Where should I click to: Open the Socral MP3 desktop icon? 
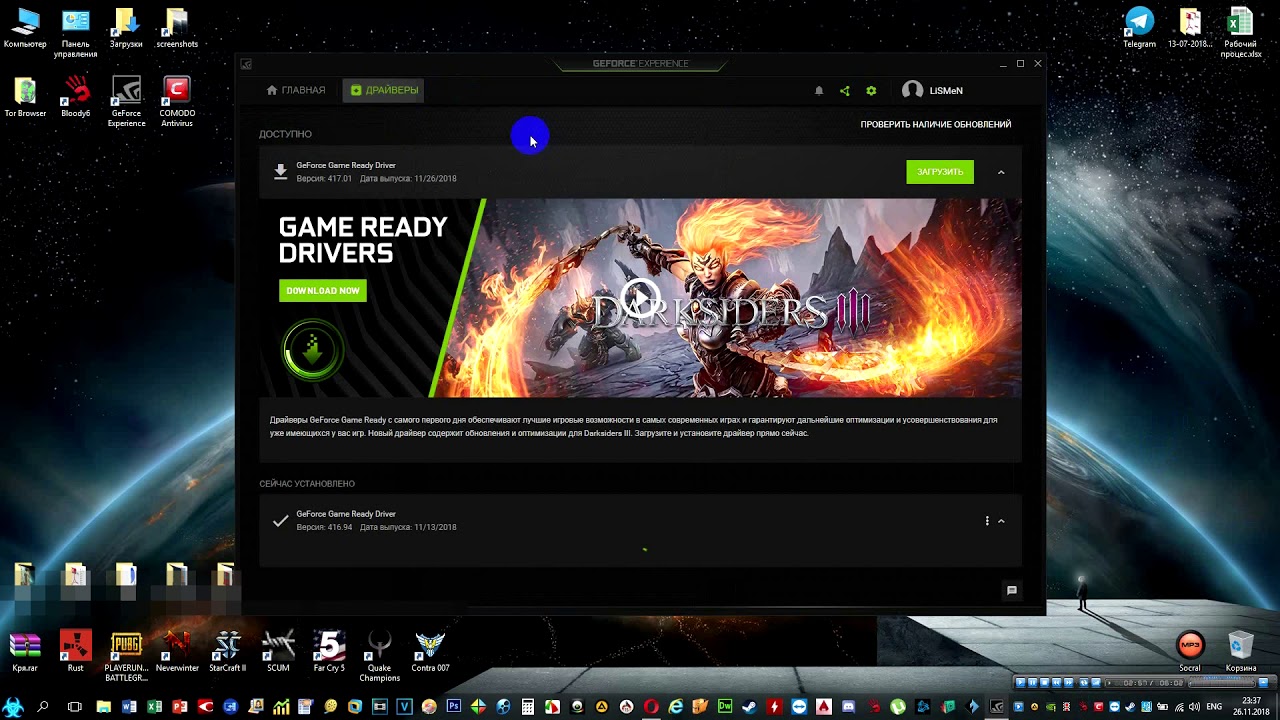click(x=1189, y=651)
